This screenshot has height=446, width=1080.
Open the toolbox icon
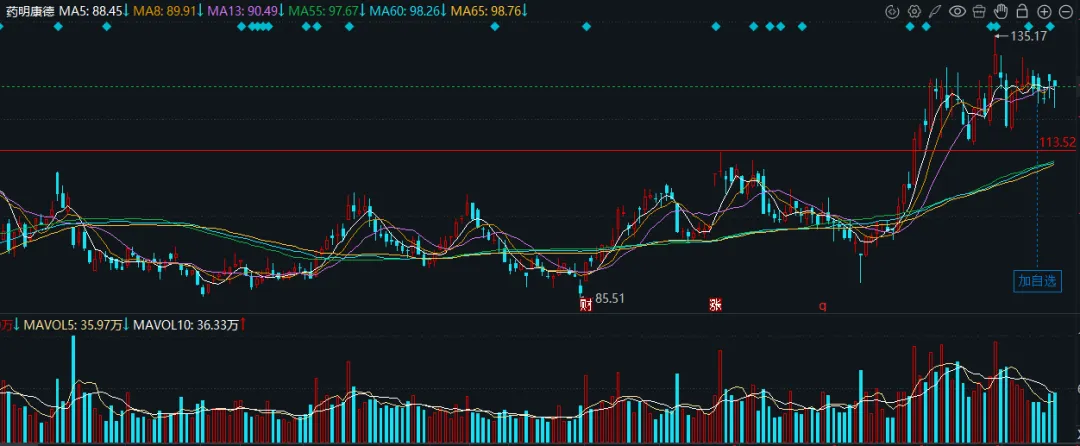pyautogui.click(x=979, y=11)
